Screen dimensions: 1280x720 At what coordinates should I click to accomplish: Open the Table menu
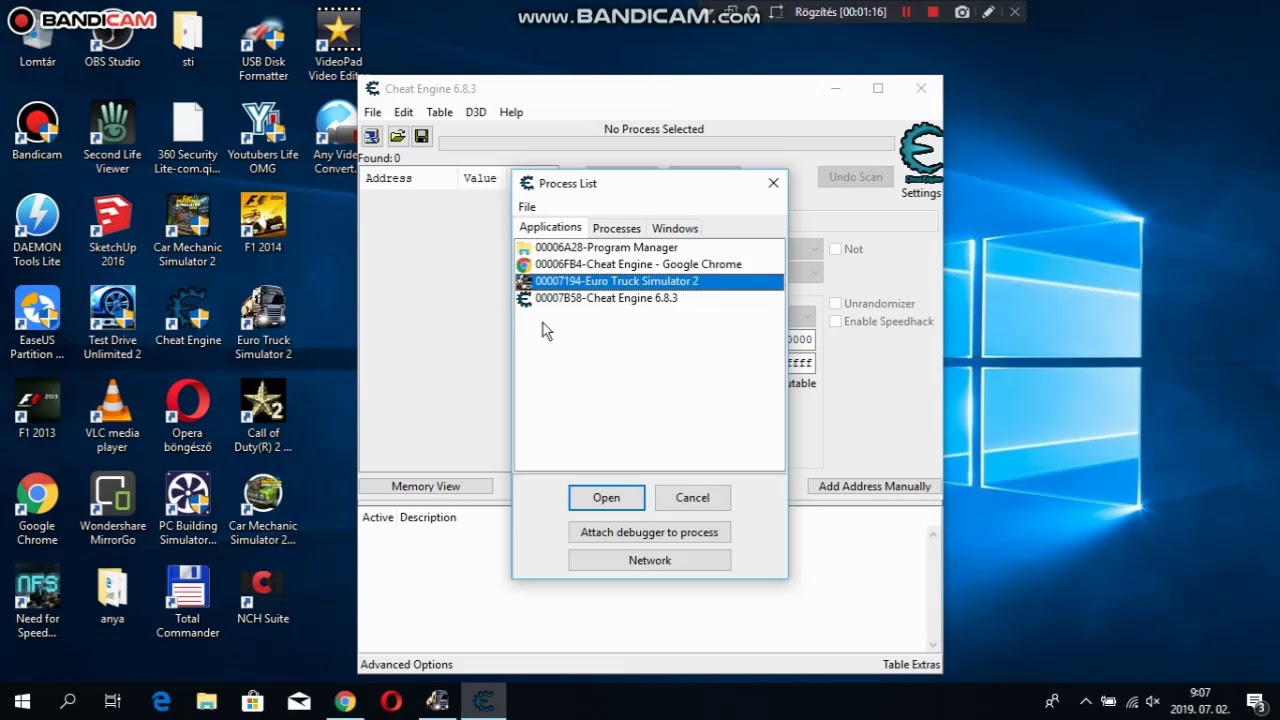(439, 112)
